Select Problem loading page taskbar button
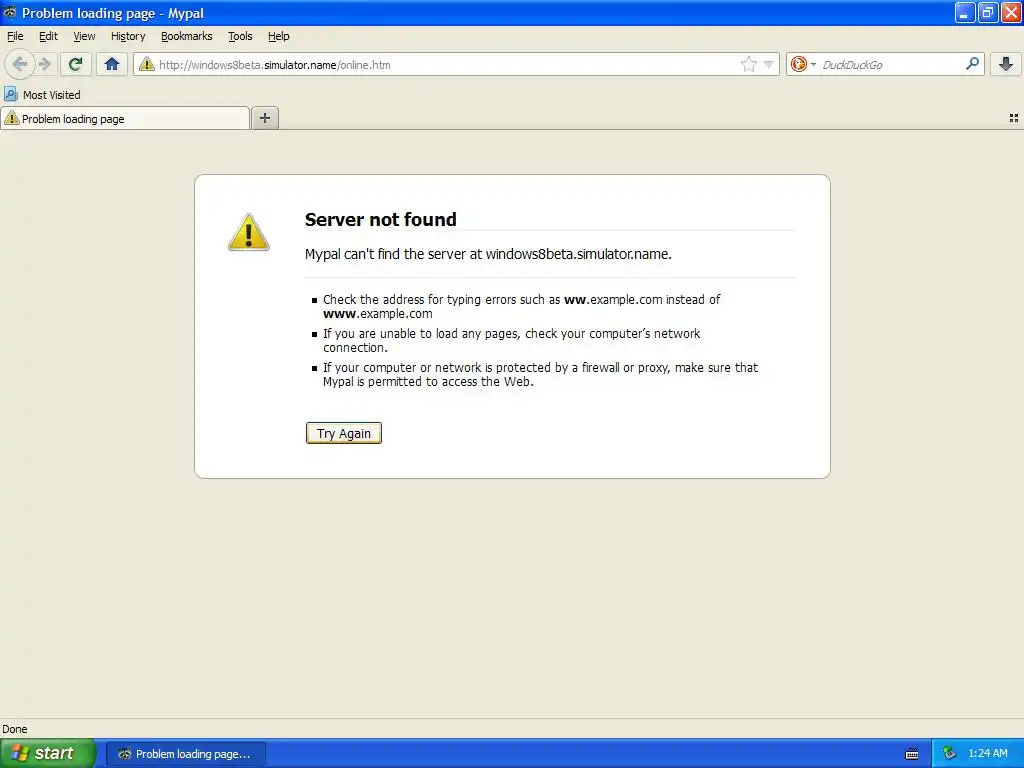Viewport: 1024px width, 768px height. pyautogui.click(x=185, y=754)
